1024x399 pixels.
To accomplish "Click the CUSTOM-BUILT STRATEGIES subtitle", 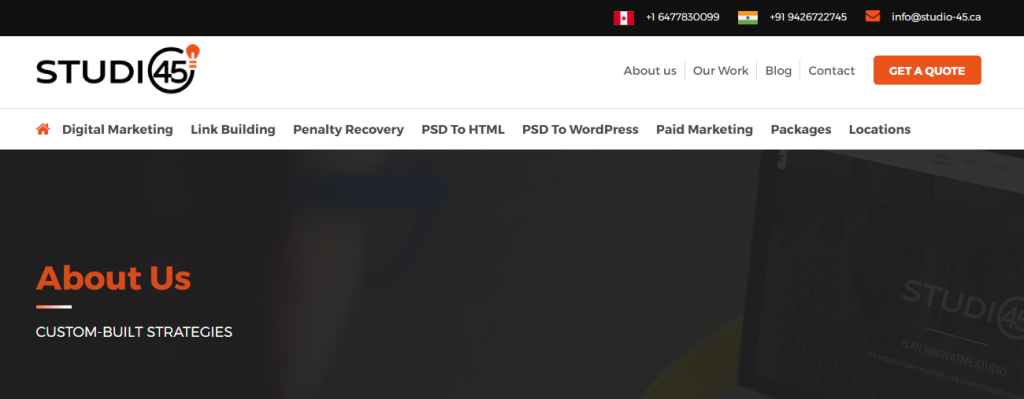I will tap(134, 332).
